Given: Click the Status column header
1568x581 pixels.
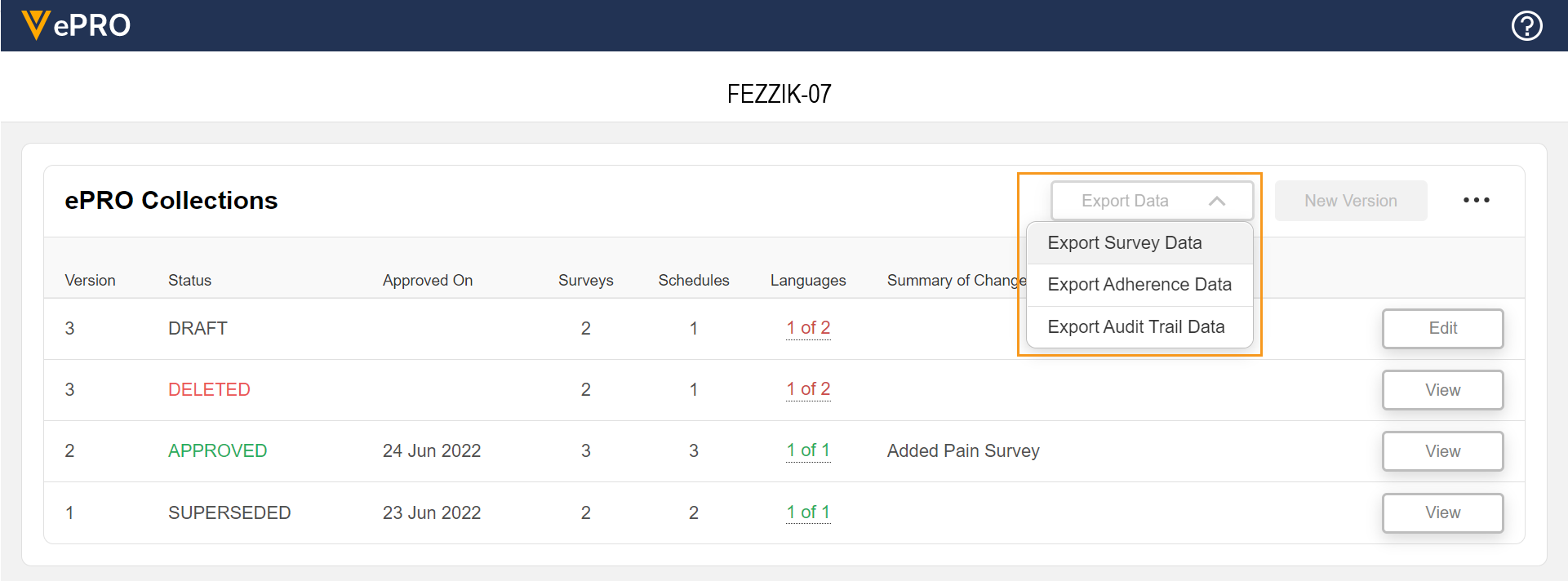Looking at the screenshot, I should point(189,281).
